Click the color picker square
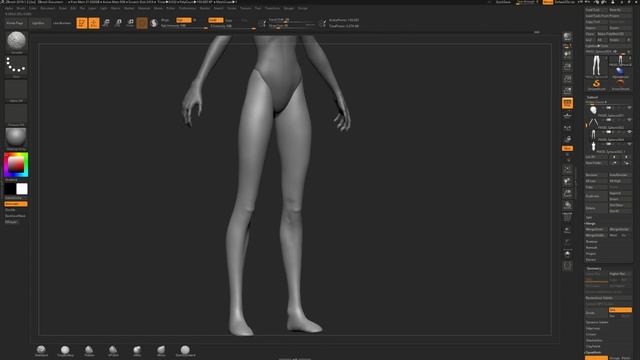The image size is (640, 360). tap(16, 165)
